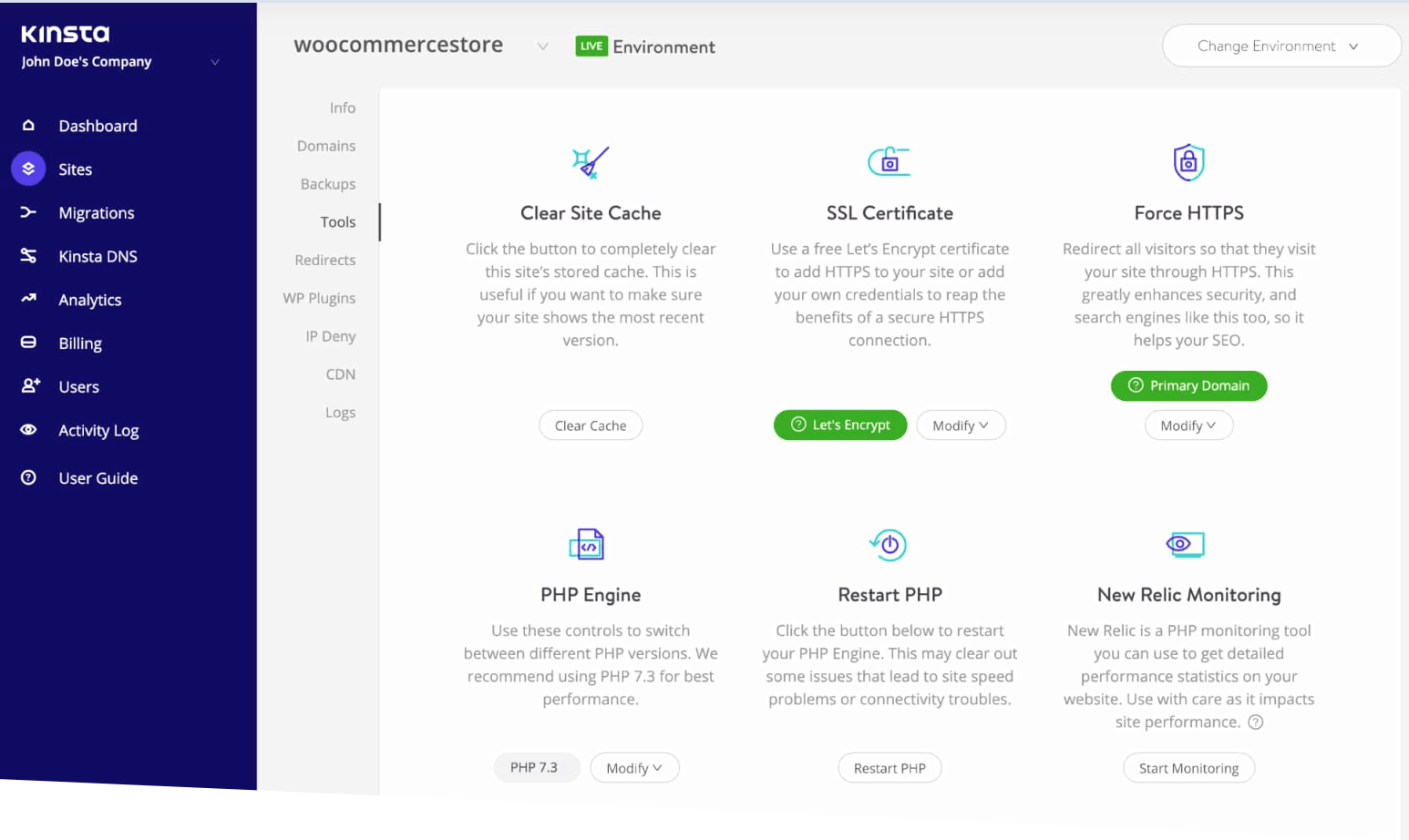Open Billing via its sidebar icon
This screenshot has width=1409, height=840.
coord(28,343)
